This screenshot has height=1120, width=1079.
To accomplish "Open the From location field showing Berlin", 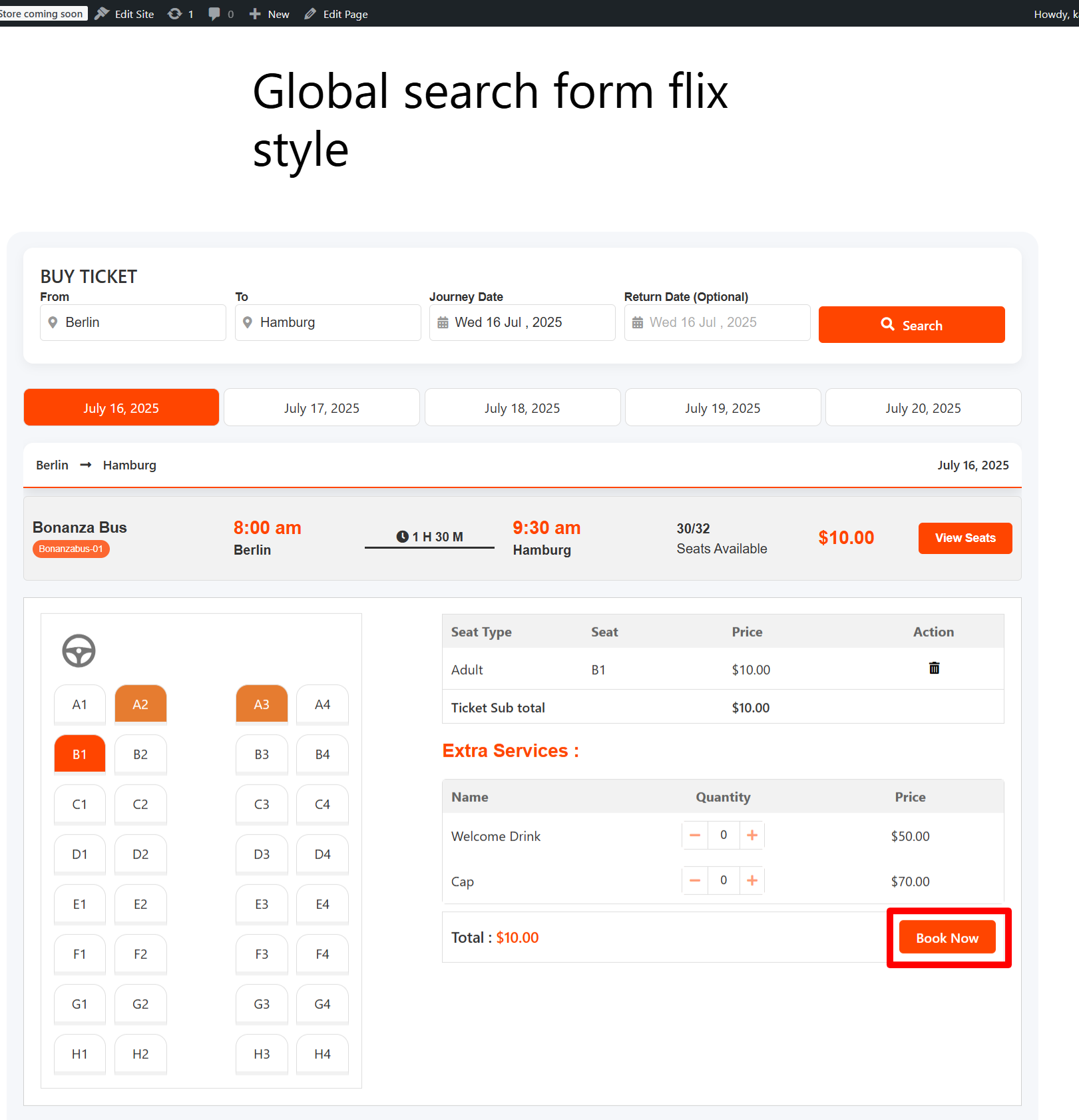I will [x=133, y=322].
